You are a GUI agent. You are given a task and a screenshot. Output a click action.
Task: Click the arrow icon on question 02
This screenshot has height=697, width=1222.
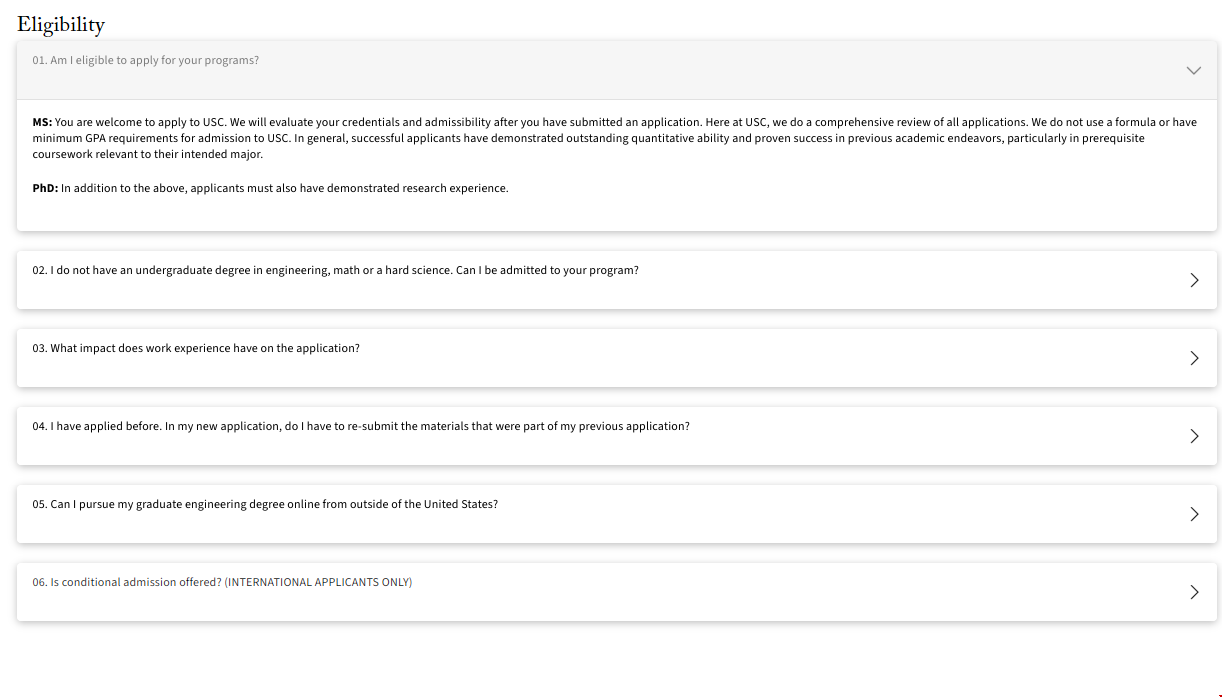1194,280
